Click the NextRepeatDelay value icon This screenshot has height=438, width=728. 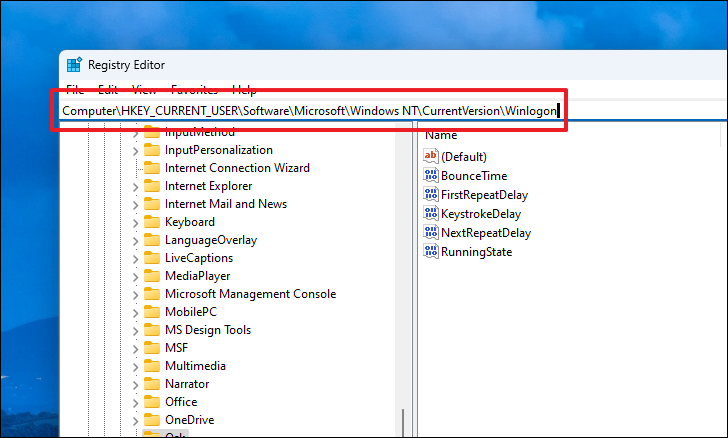(431, 232)
